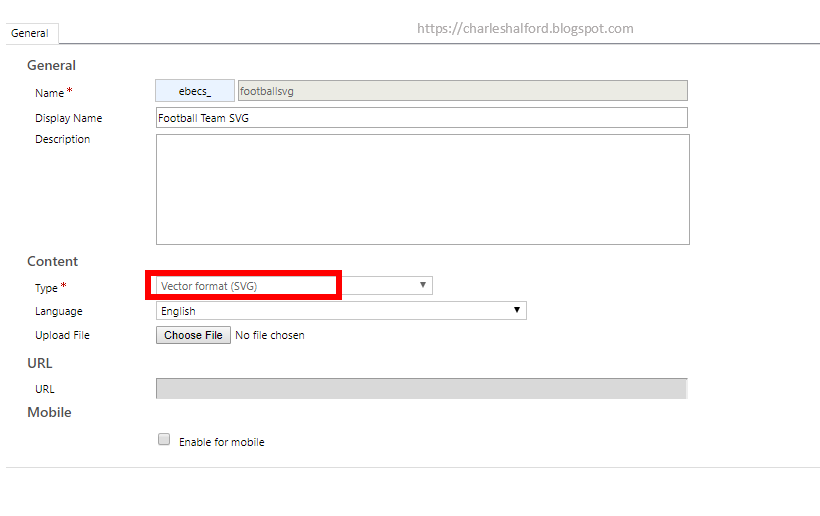The width and height of the screenshot is (820, 516).
Task: Click the Choose File button
Action: [193, 335]
